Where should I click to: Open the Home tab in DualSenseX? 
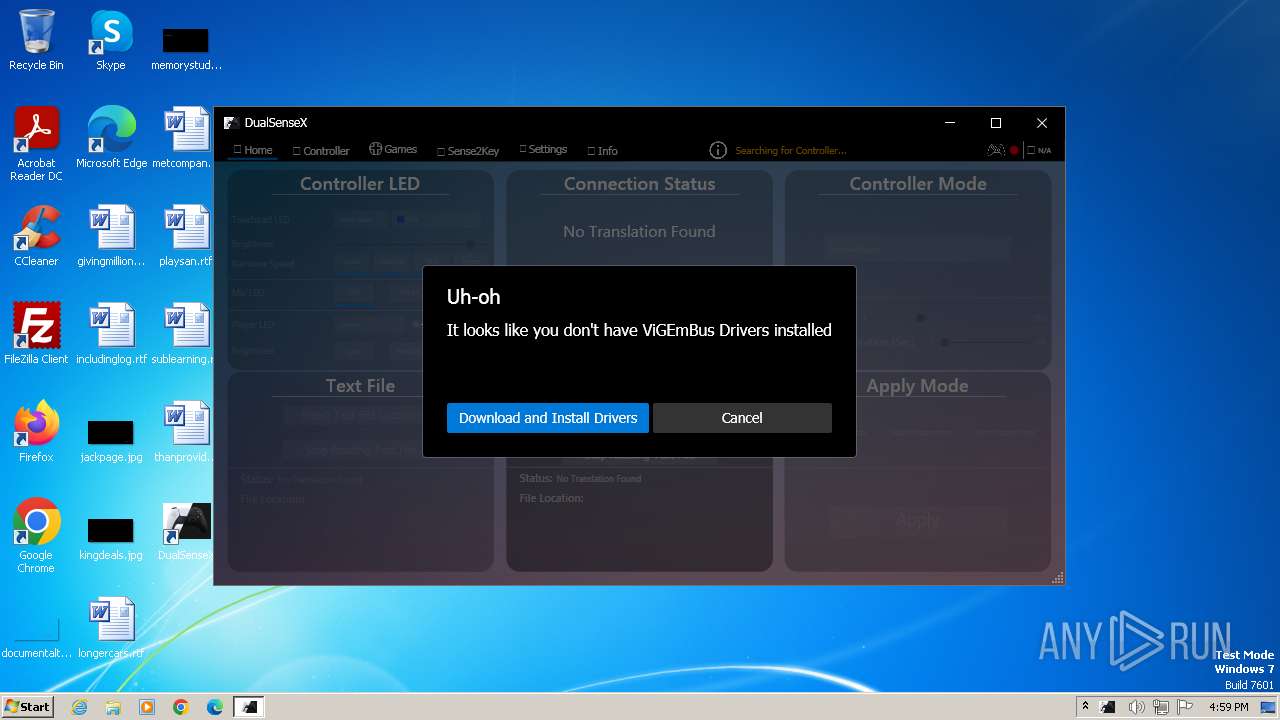point(253,150)
